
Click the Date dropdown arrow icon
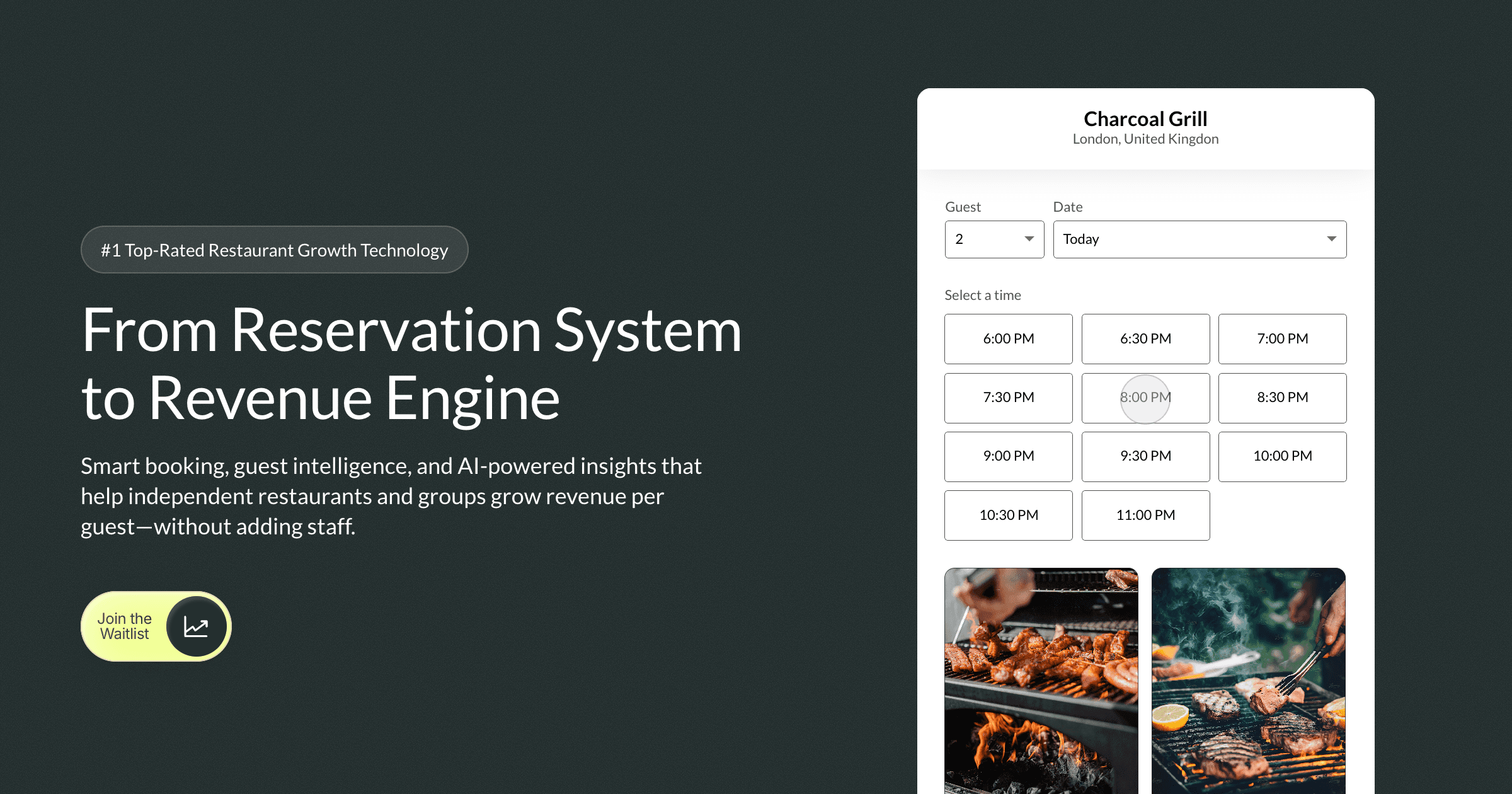pos(1331,239)
